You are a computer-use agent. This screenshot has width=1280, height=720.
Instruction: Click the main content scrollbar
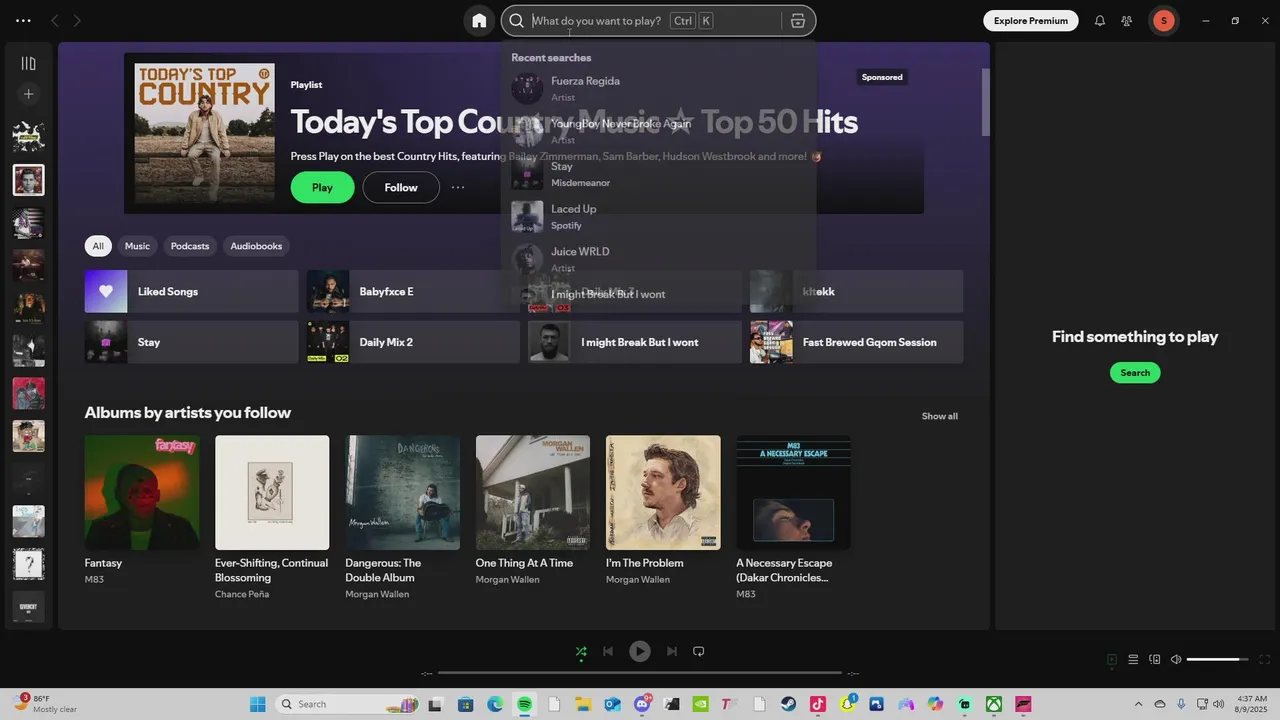(985, 102)
